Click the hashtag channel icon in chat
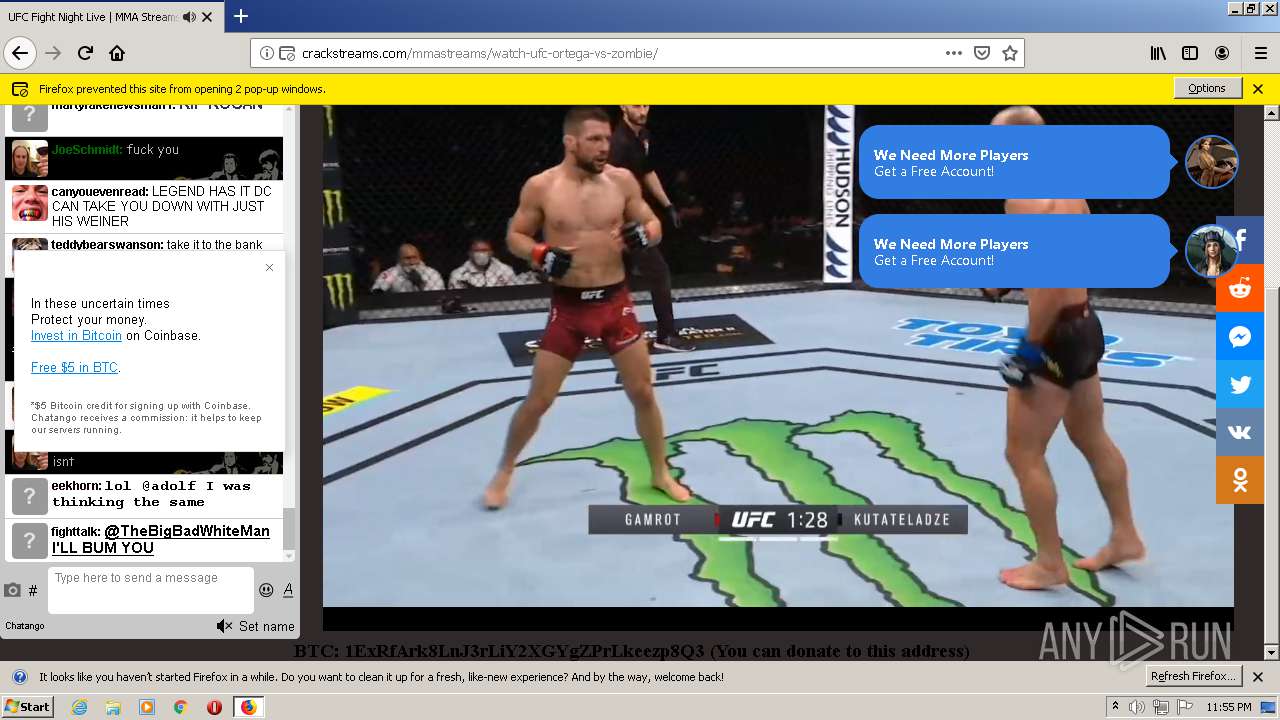The height and width of the screenshot is (720, 1280). tap(33, 591)
